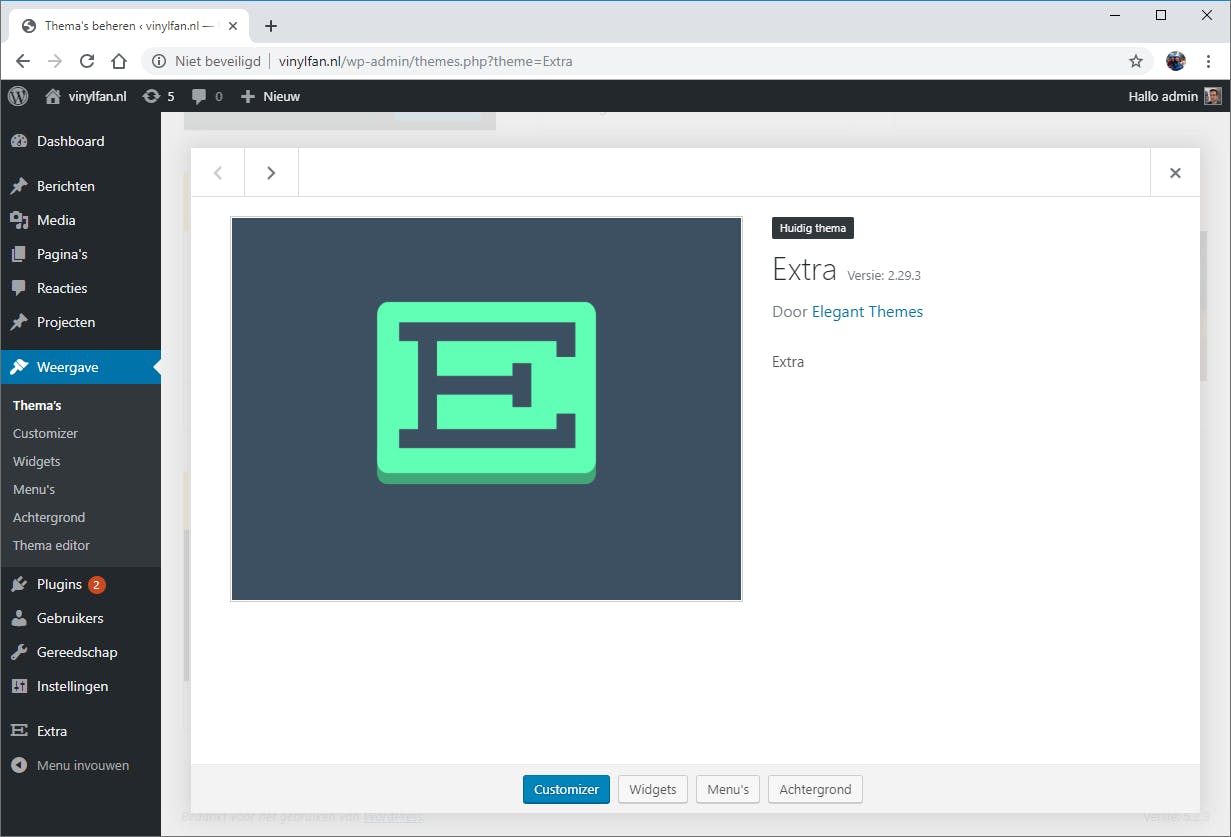Close the theme details overlay
Viewport: 1231px width, 837px height.
point(1175,173)
